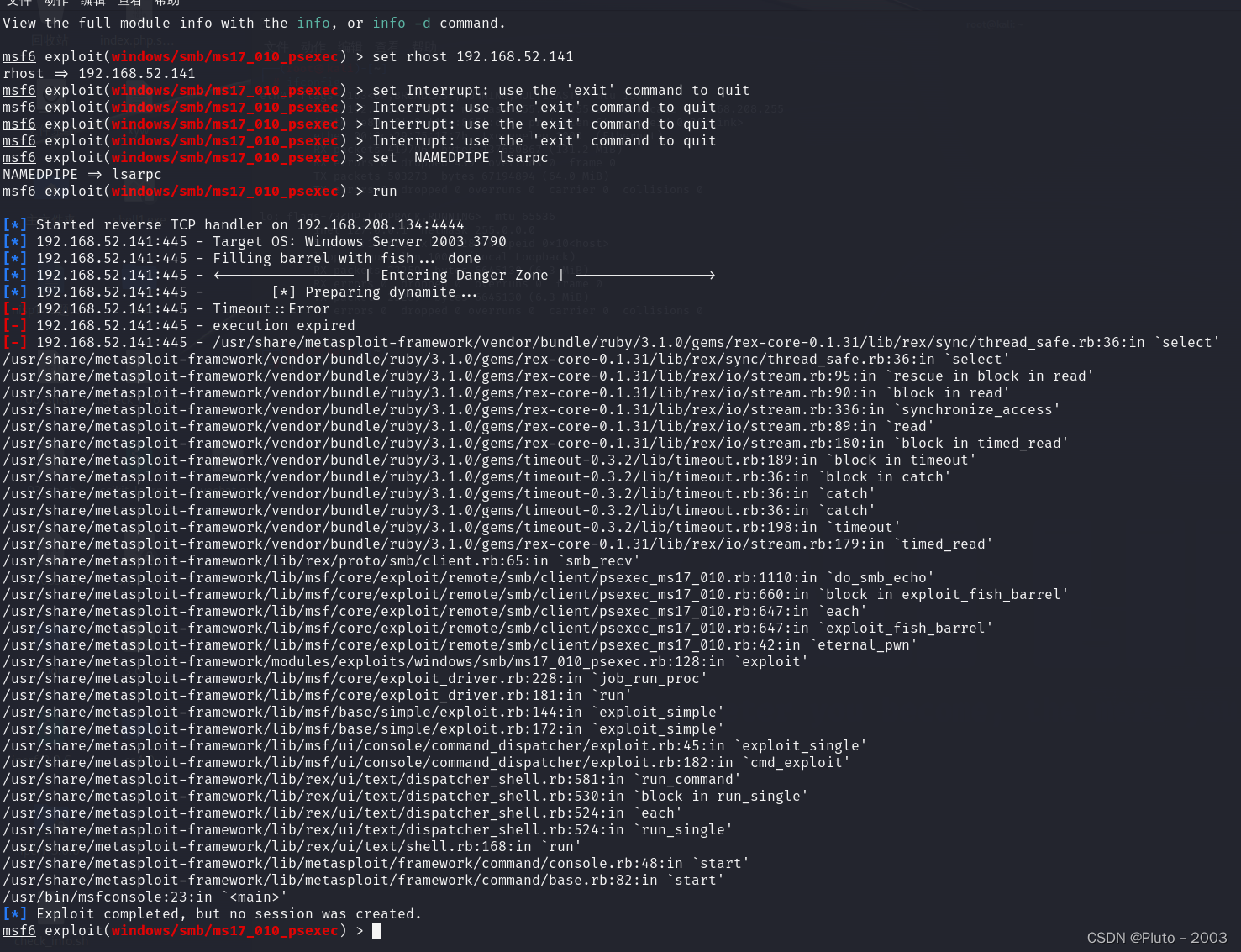Viewport: 1241px width, 952px height.
Task: Click the 'execution expired' error text
Action: 283,325
